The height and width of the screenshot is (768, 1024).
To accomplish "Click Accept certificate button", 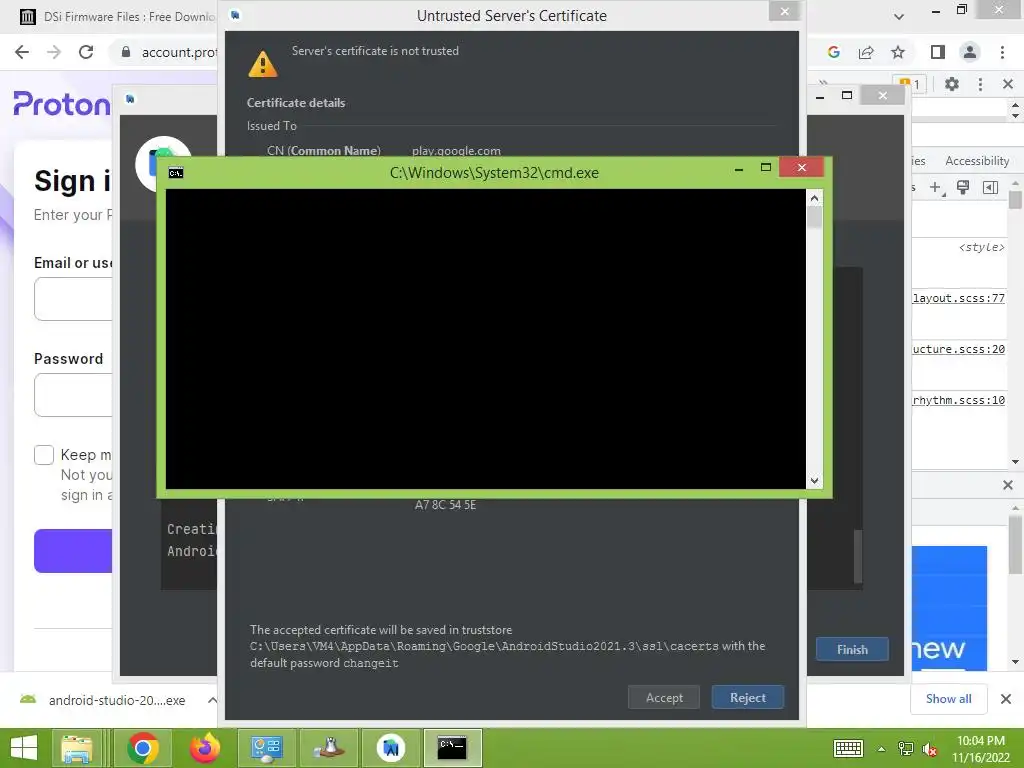I will pyautogui.click(x=664, y=697).
